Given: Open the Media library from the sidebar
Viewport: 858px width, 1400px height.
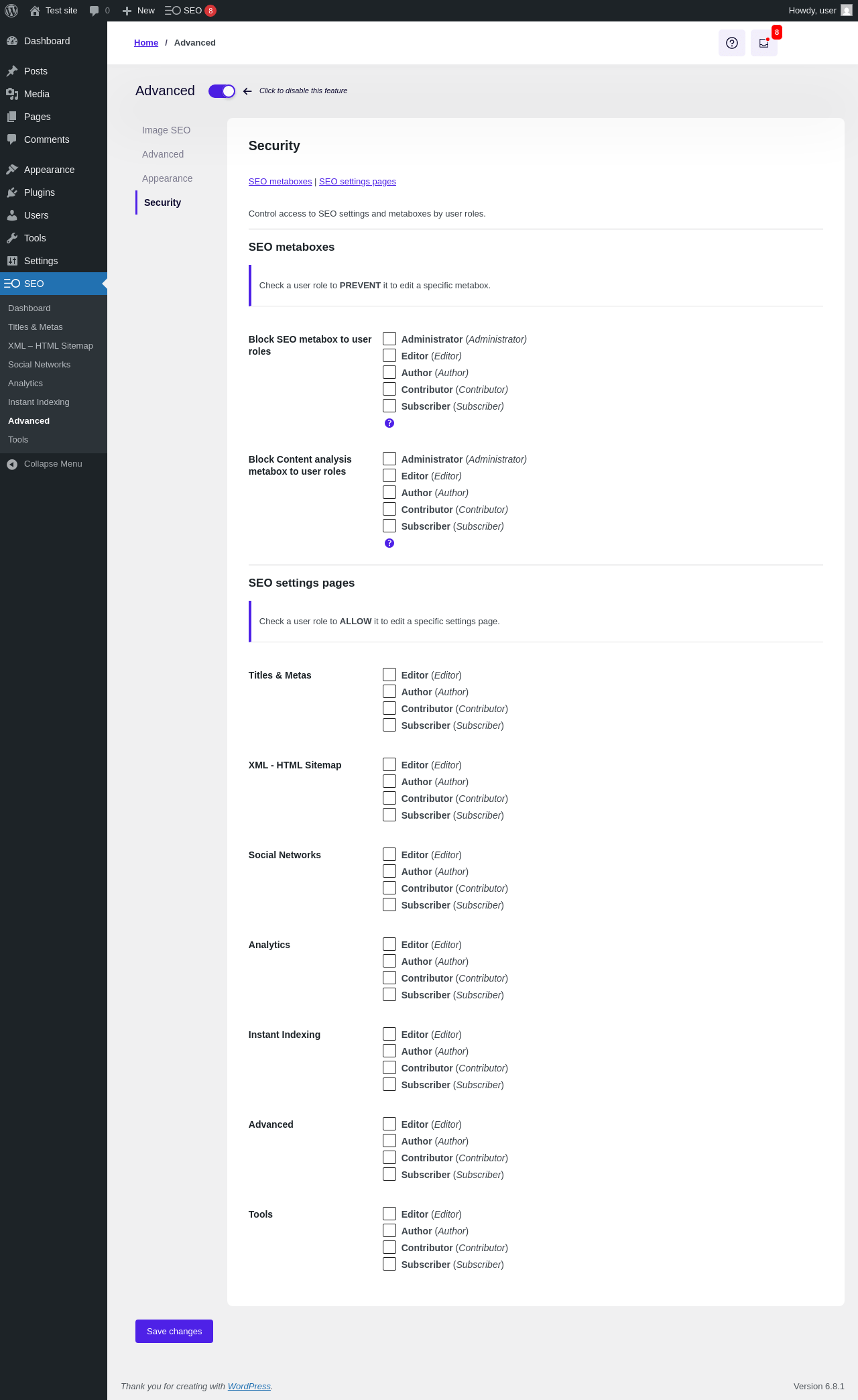Looking at the screenshot, I should click(x=37, y=94).
